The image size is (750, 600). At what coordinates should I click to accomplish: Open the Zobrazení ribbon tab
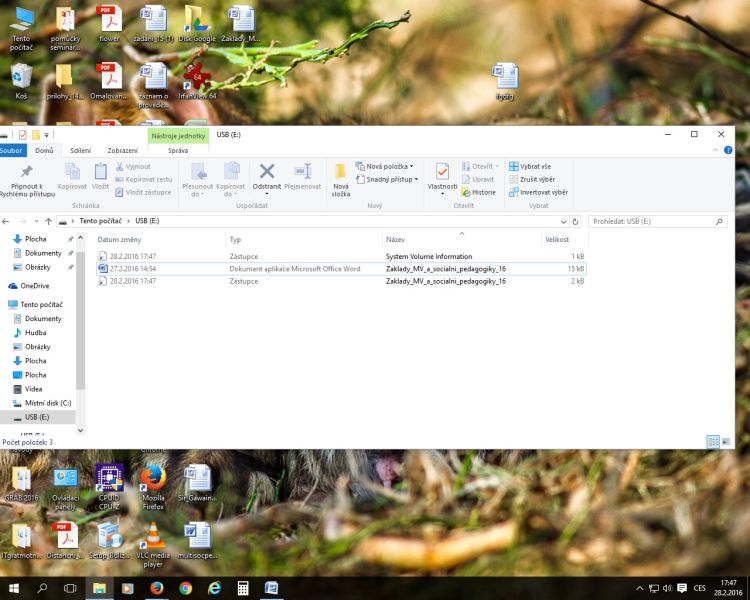(122, 150)
